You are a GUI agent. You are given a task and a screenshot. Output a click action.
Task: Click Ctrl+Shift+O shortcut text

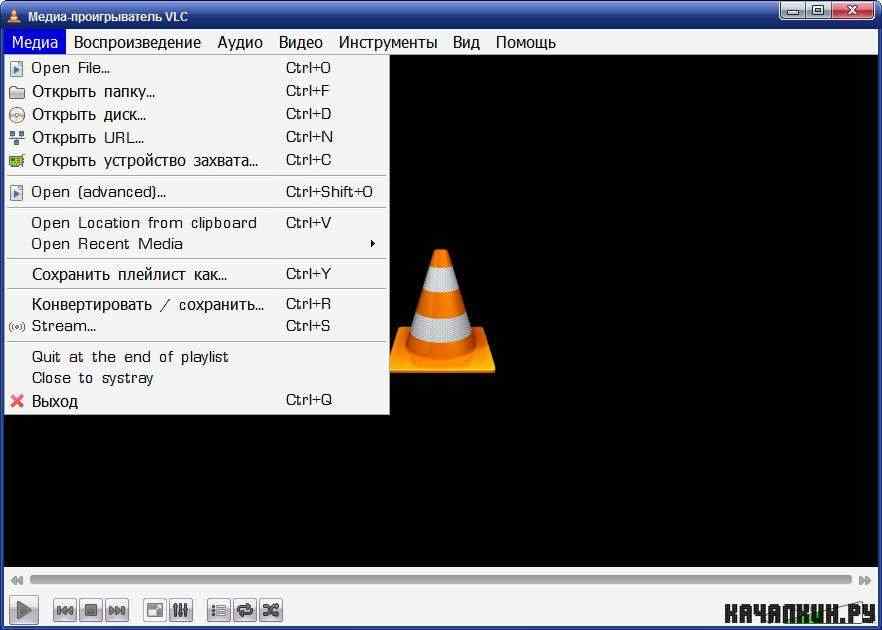click(329, 192)
